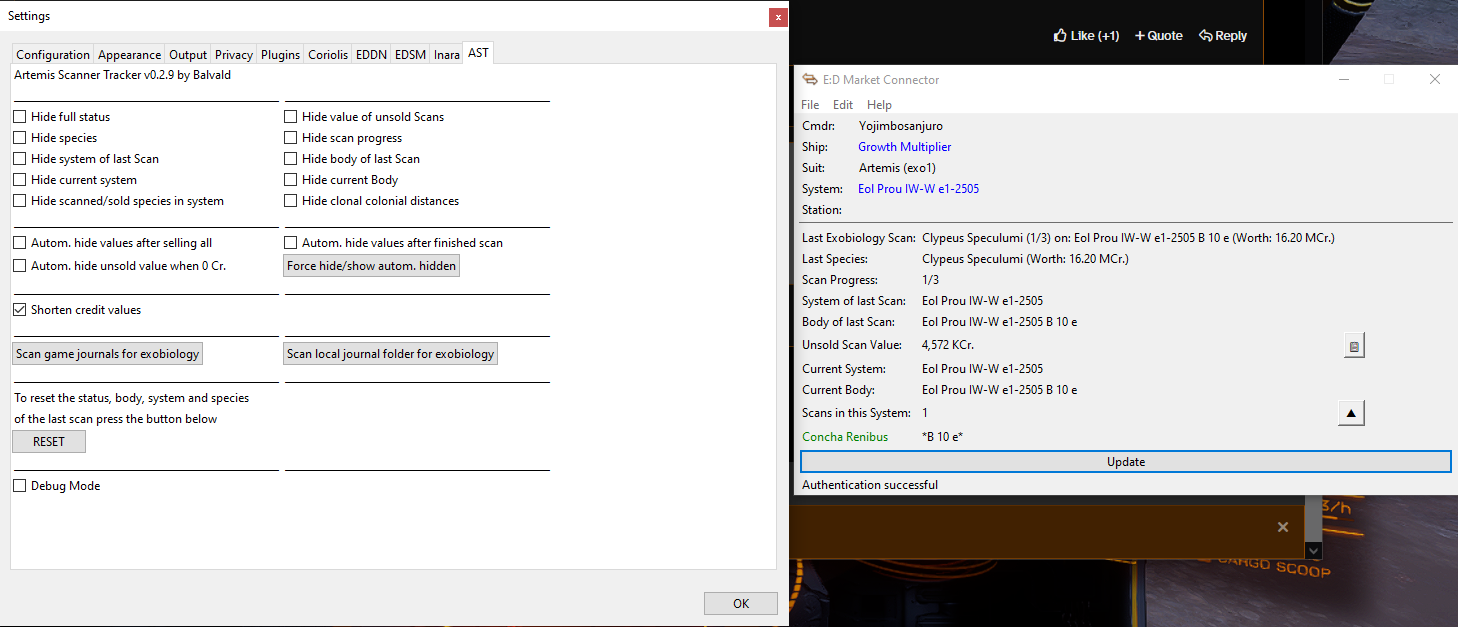The width and height of the screenshot is (1458, 627).
Task: Click the up-arrow collapse button beside Scans in this System
Action: pyautogui.click(x=1351, y=413)
